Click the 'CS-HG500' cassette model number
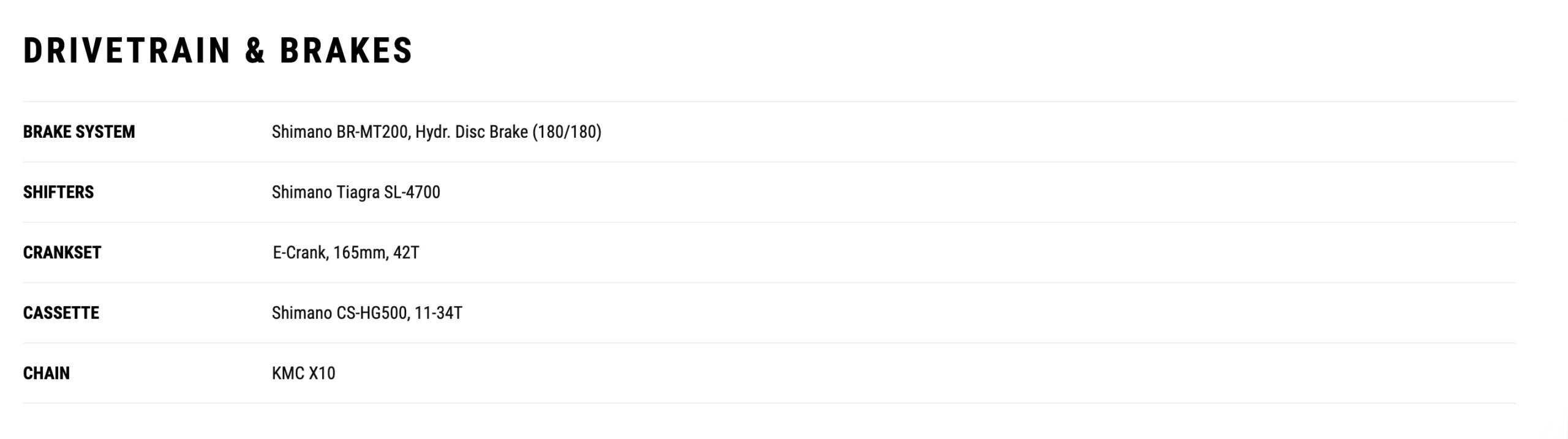 tap(372, 313)
